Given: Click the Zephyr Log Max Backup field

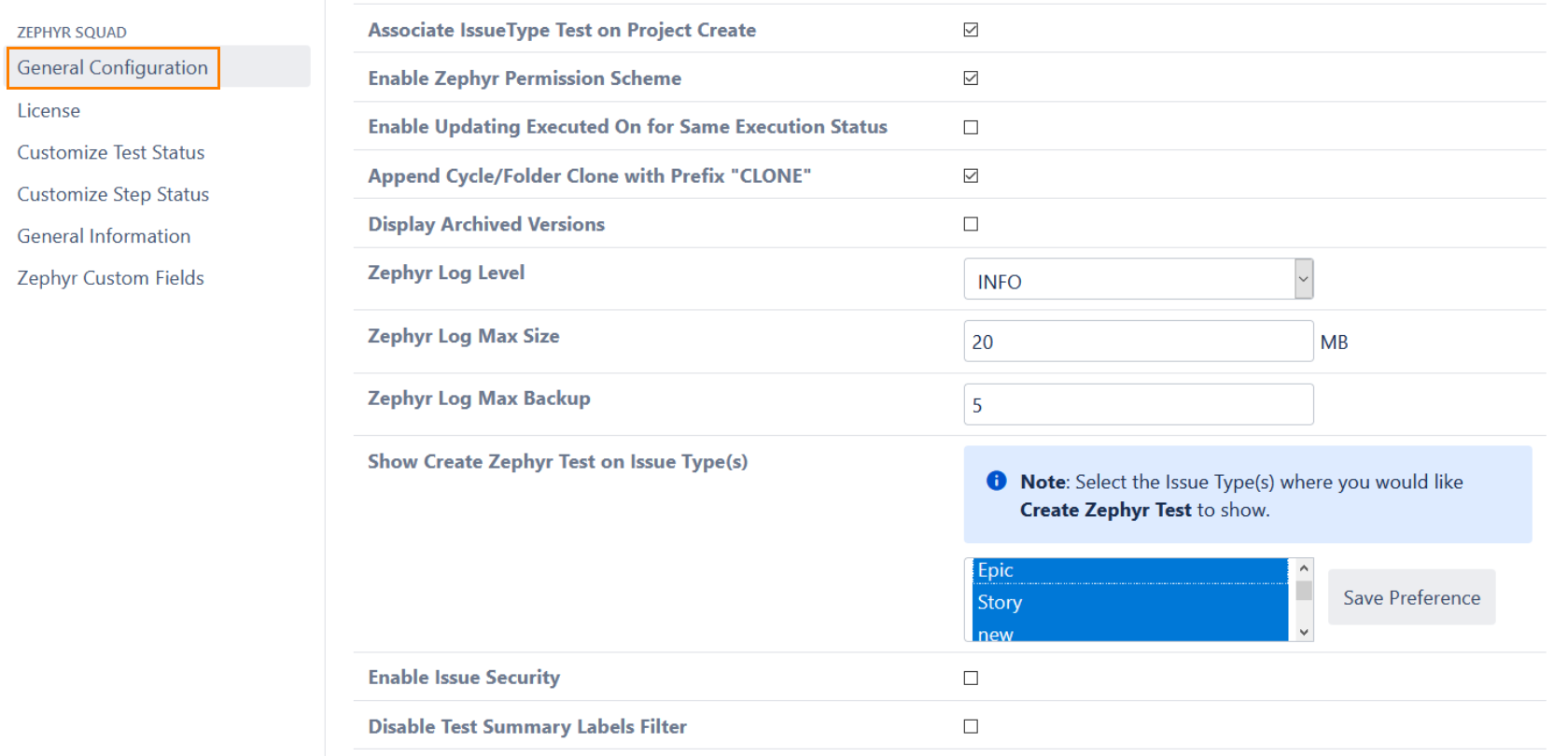Looking at the screenshot, I should (1138, 404).
